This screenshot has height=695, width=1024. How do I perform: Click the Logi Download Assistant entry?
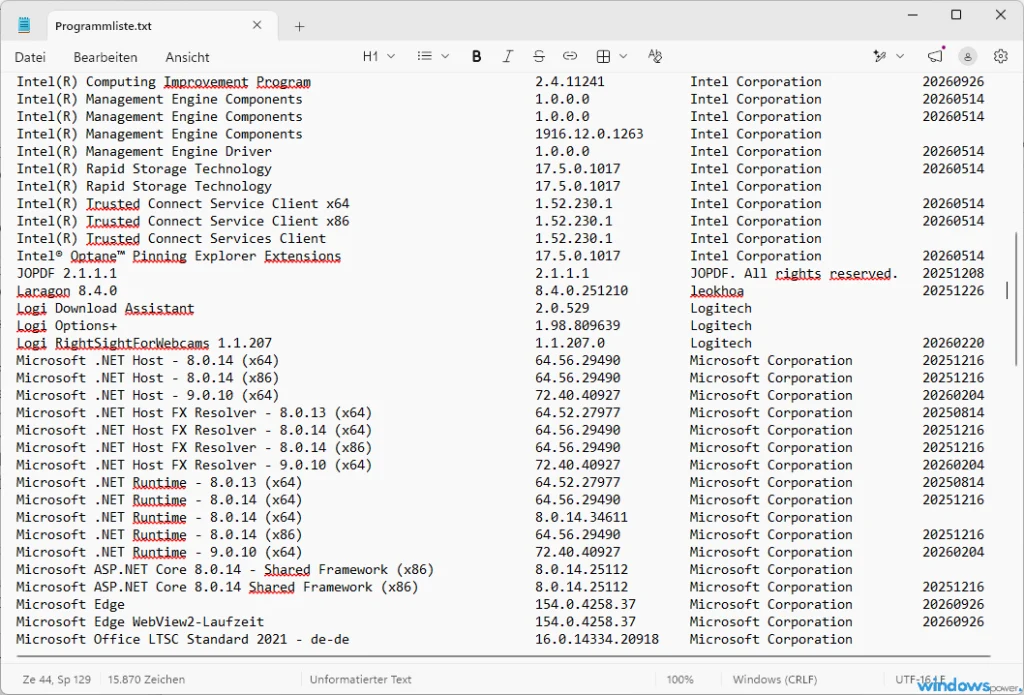pyautogui.click(x=105, y=308)
